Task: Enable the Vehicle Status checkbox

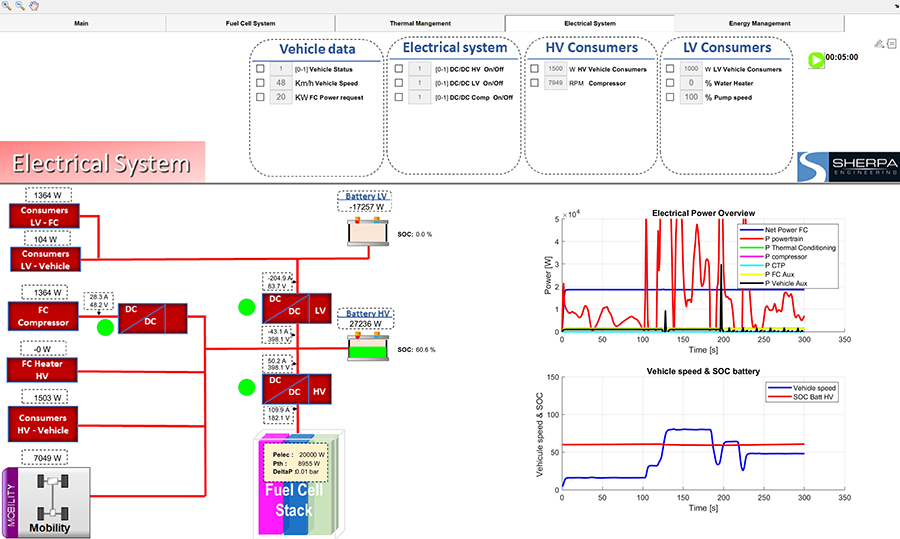Action: pyautogui.click(x=261, y=69)
